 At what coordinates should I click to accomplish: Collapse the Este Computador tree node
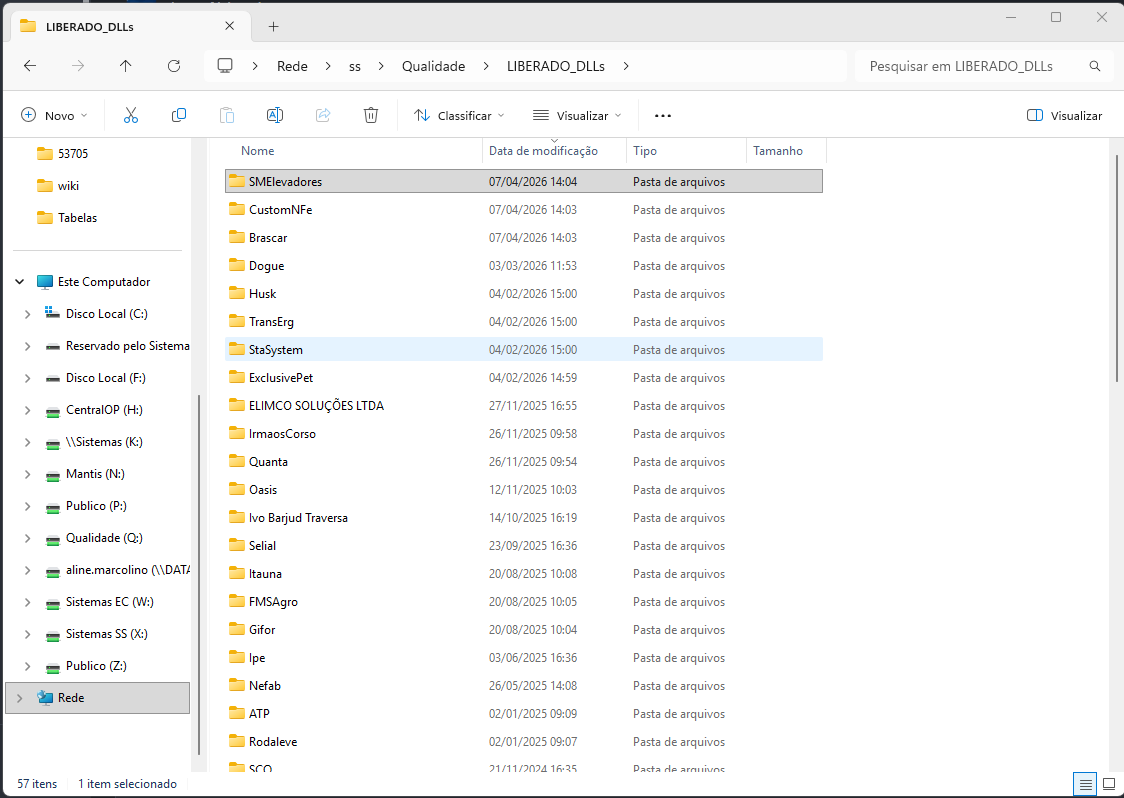tap(19, 282)
